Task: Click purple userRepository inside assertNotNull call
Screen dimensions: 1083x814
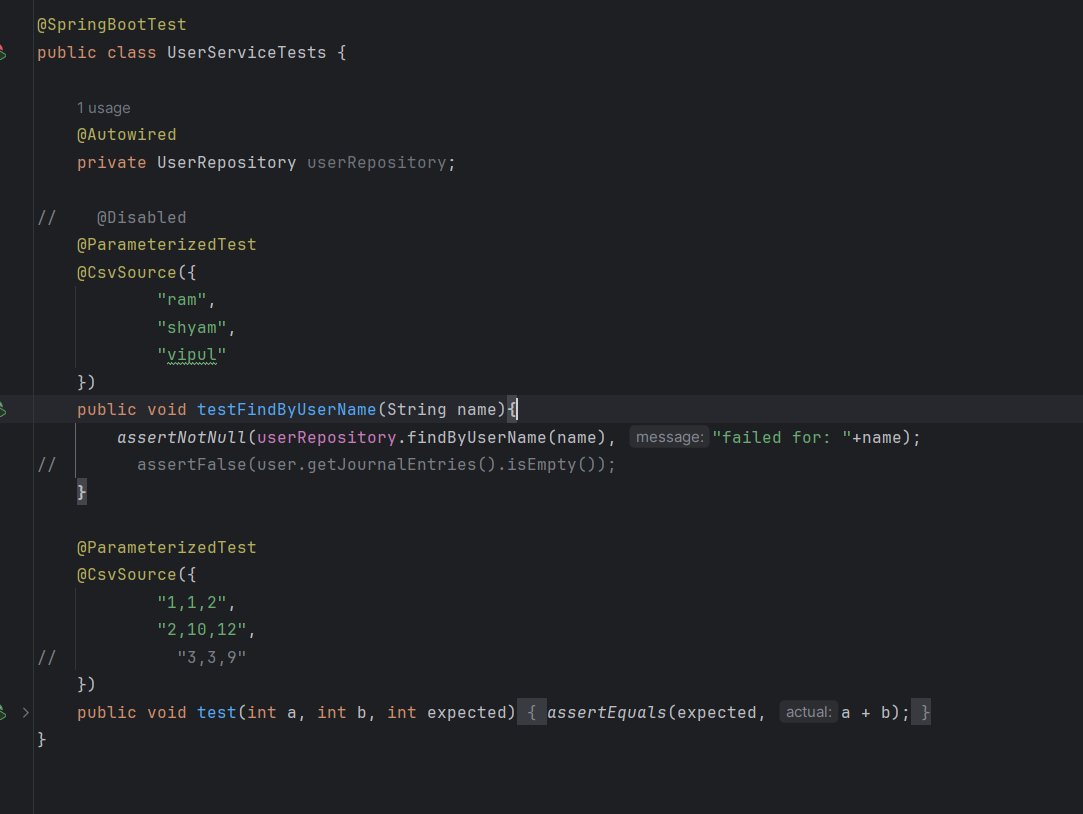Action: point(327,437)
